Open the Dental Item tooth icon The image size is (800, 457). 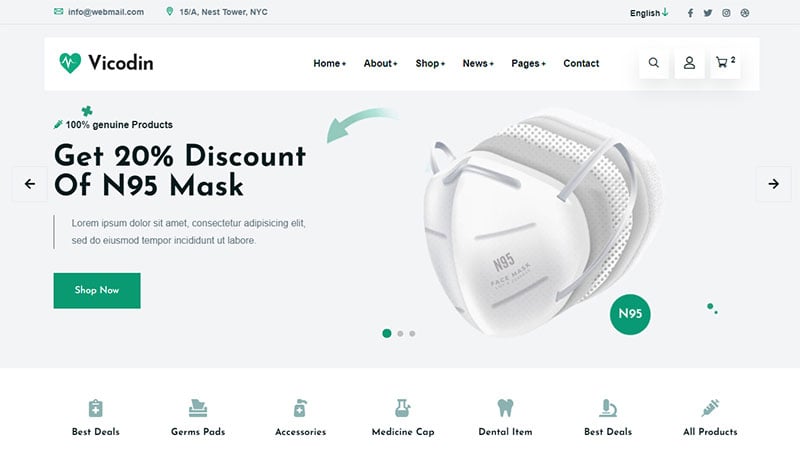pos(505,408)
